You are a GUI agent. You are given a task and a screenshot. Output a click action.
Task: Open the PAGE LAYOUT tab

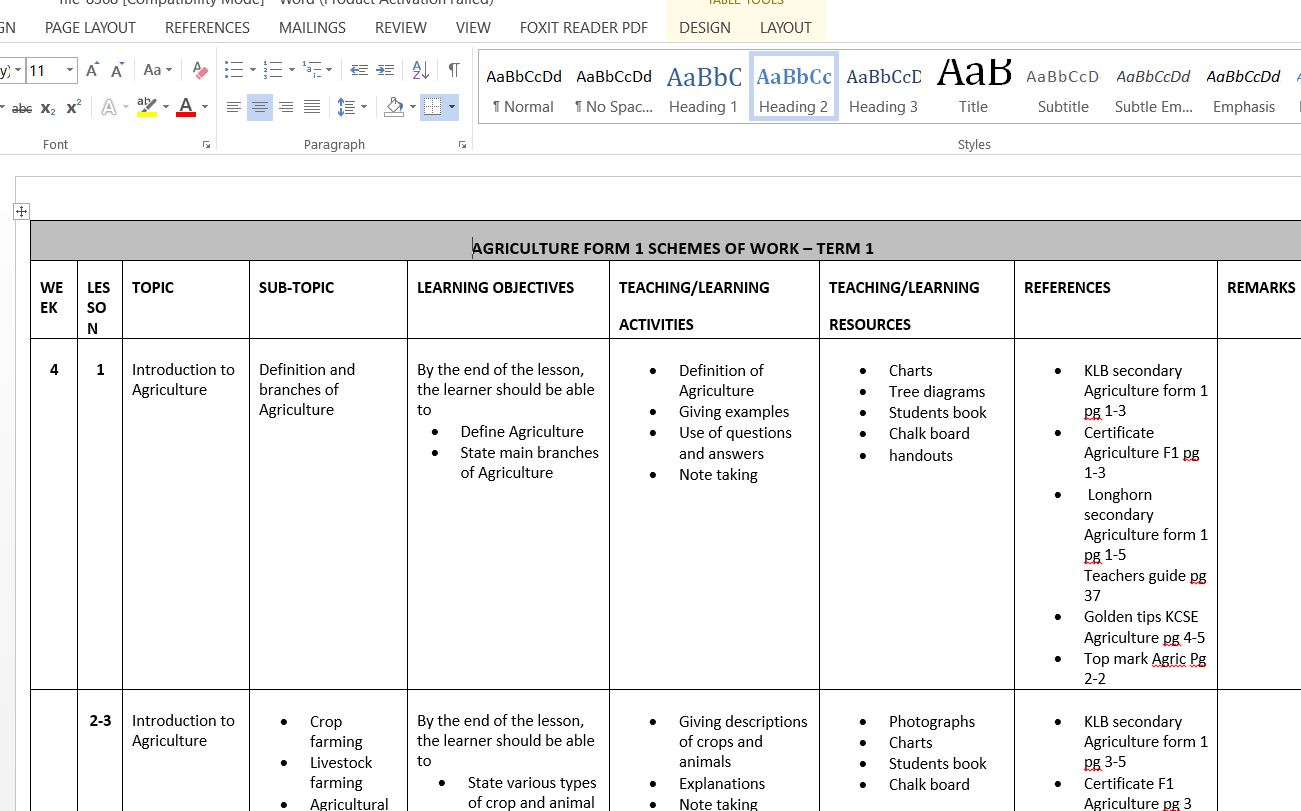click(90, 28)
